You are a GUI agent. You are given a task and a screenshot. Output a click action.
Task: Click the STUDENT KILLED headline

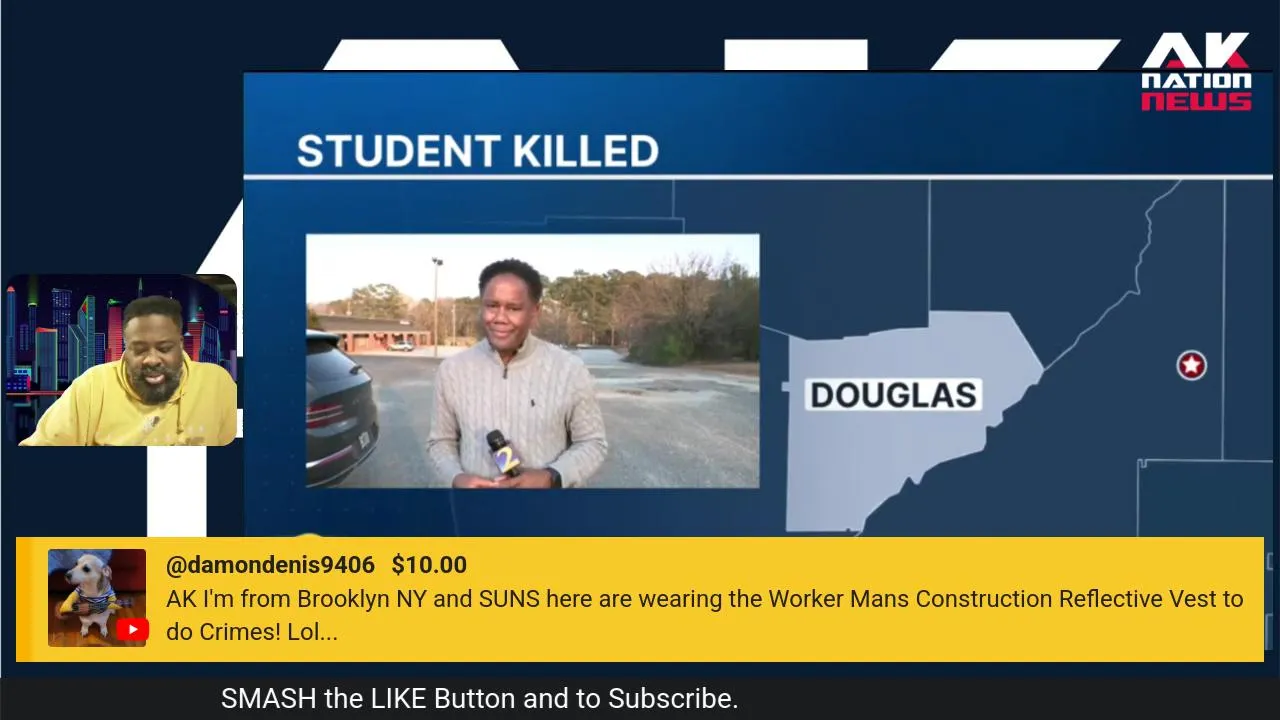pos(478,151)
